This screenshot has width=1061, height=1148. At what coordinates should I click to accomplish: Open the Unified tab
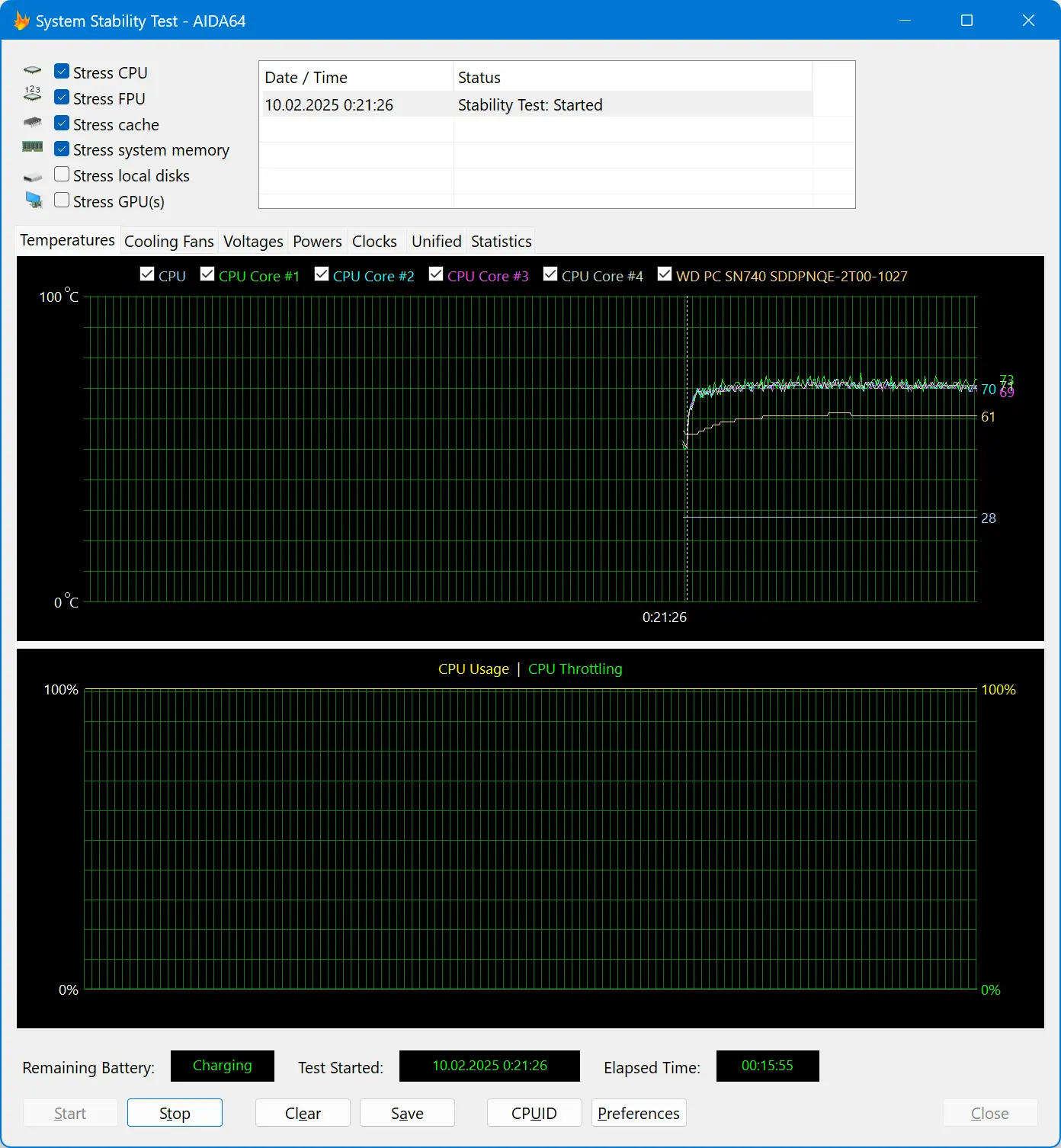tap(437, 242)
